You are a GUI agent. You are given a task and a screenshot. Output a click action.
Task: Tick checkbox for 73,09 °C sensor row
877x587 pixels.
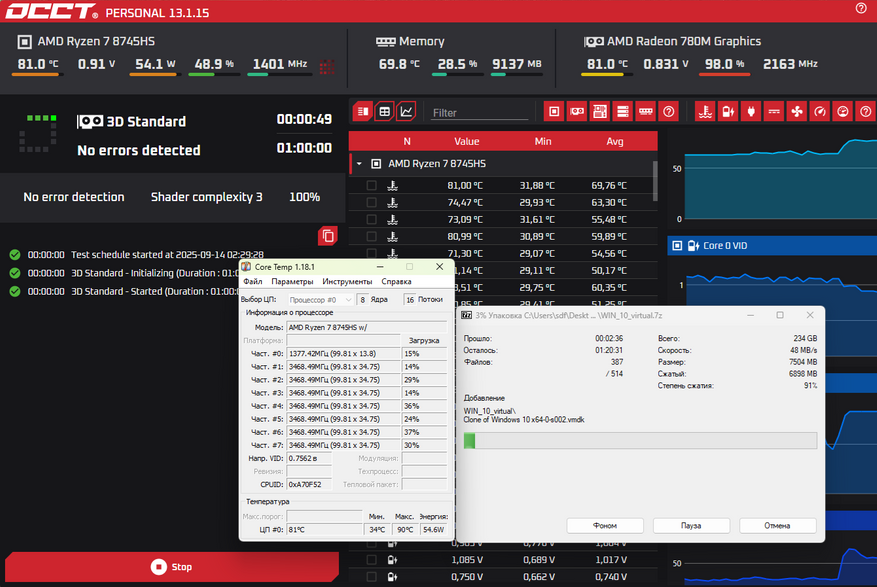tap(371, 219)
